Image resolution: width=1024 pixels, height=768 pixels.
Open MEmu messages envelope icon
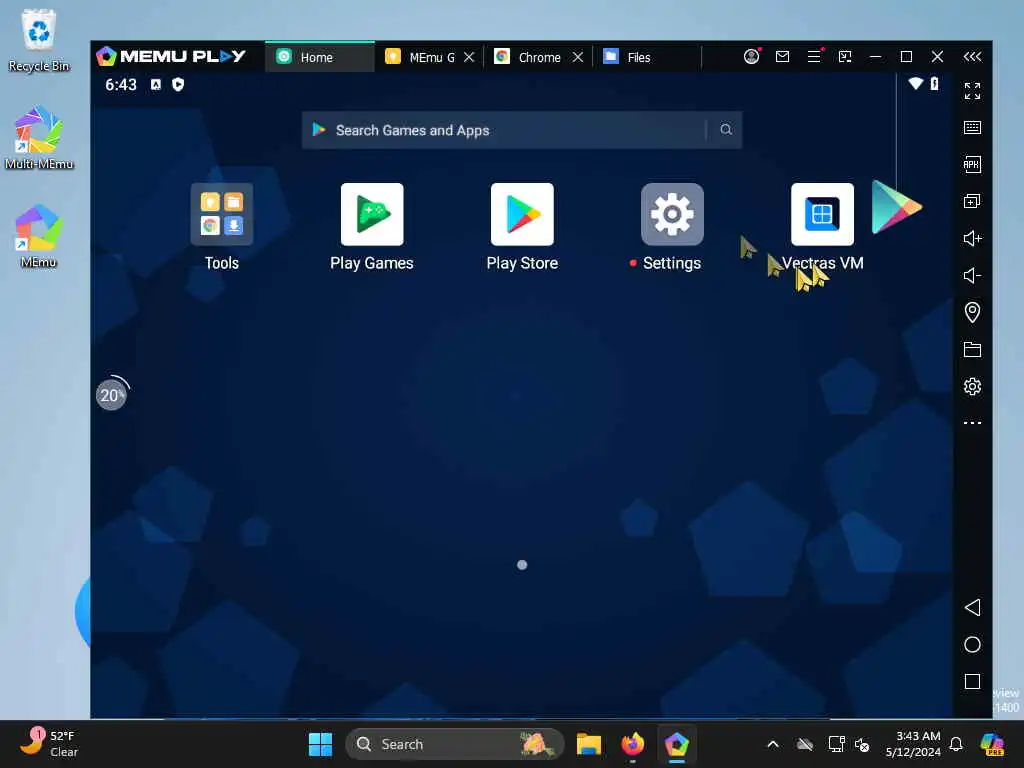click(782, 57)
